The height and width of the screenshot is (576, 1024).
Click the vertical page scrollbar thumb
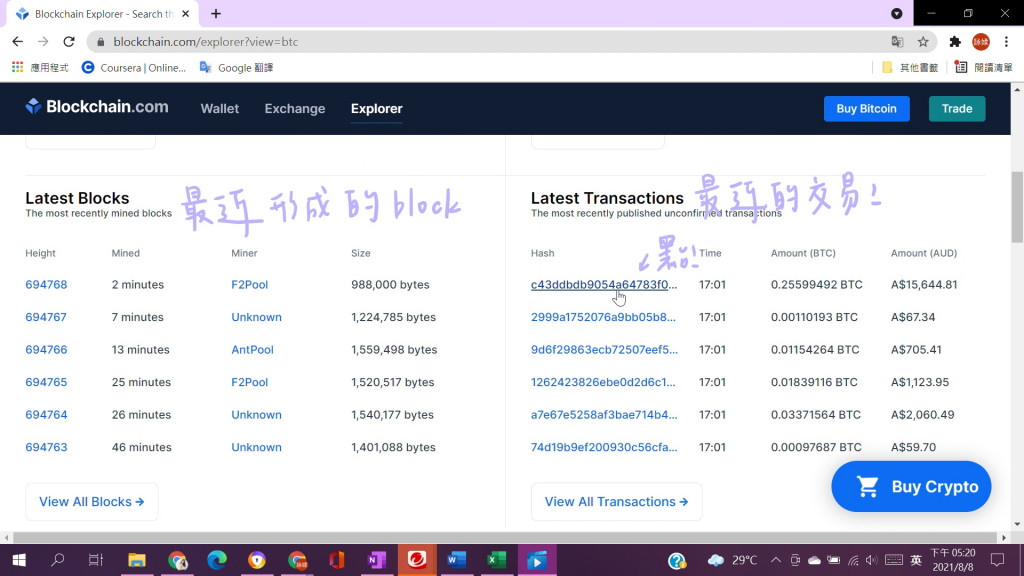1017,206
